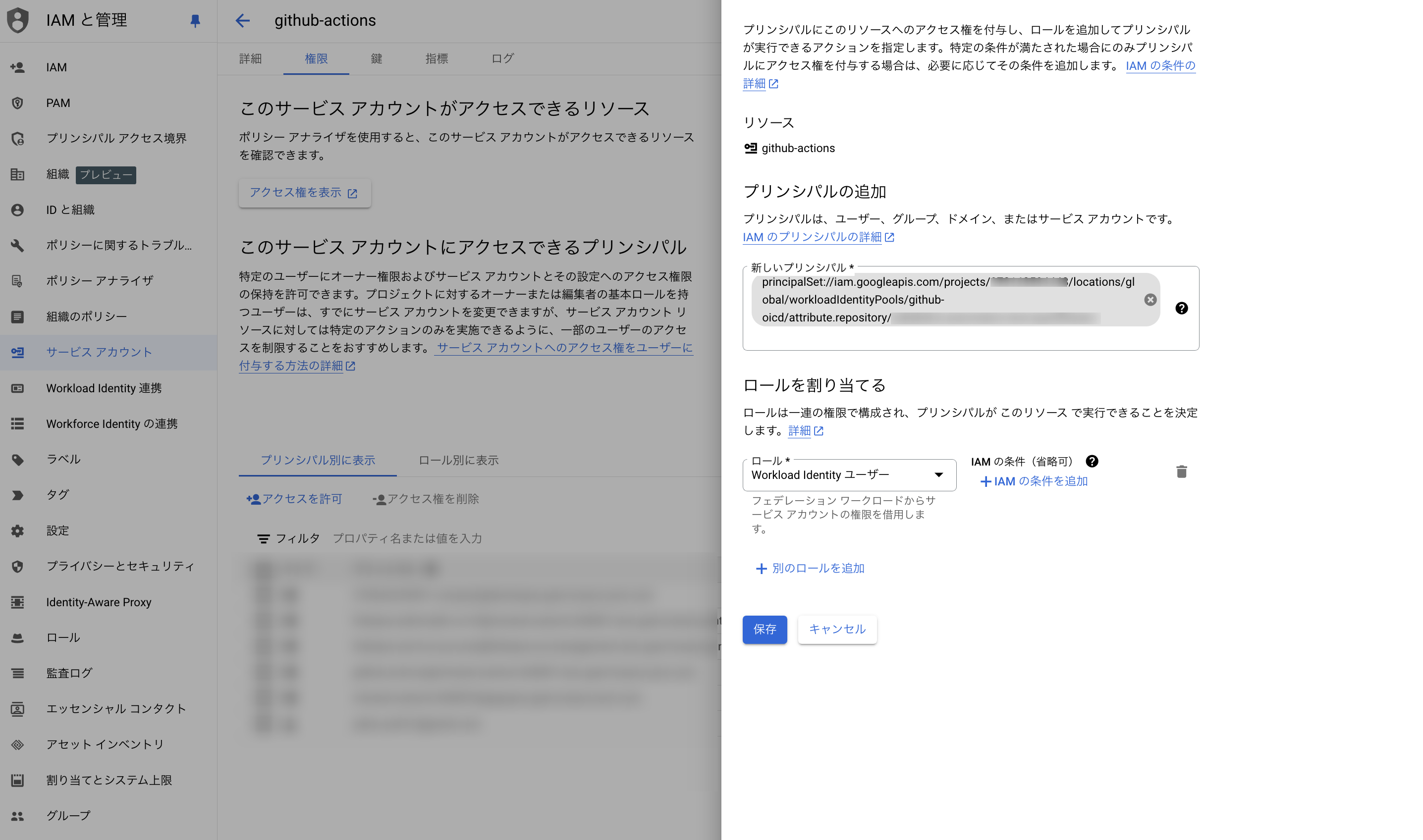Click the pin icon in the IAM header
Image resolution: width=1423 pixels, height=840 pixels.
click(x=195, y=21)
